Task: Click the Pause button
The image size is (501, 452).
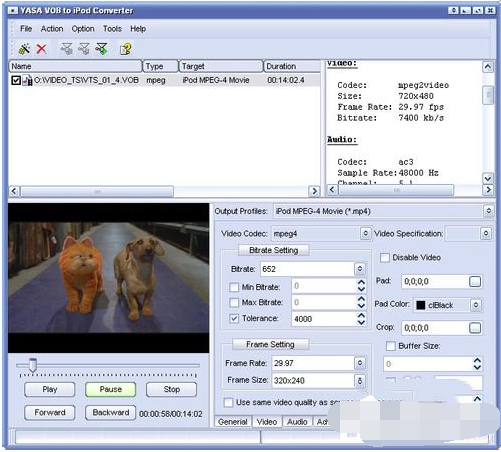Action: coord(111,389)
